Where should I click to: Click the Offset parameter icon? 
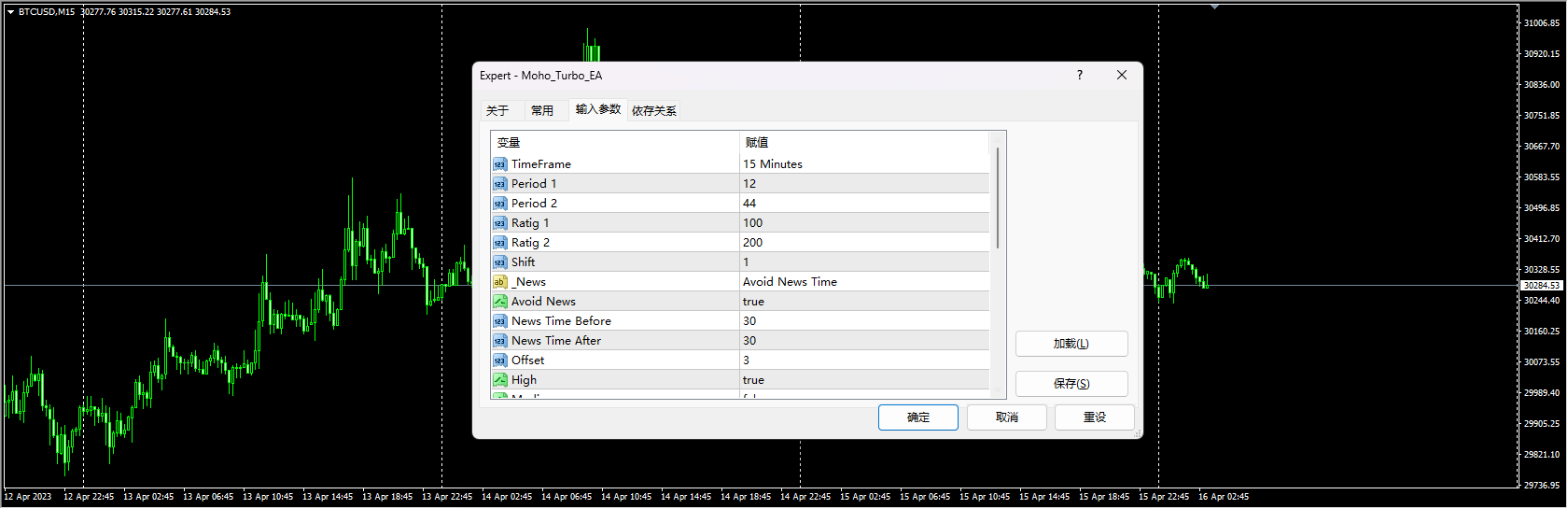point(499,361)
